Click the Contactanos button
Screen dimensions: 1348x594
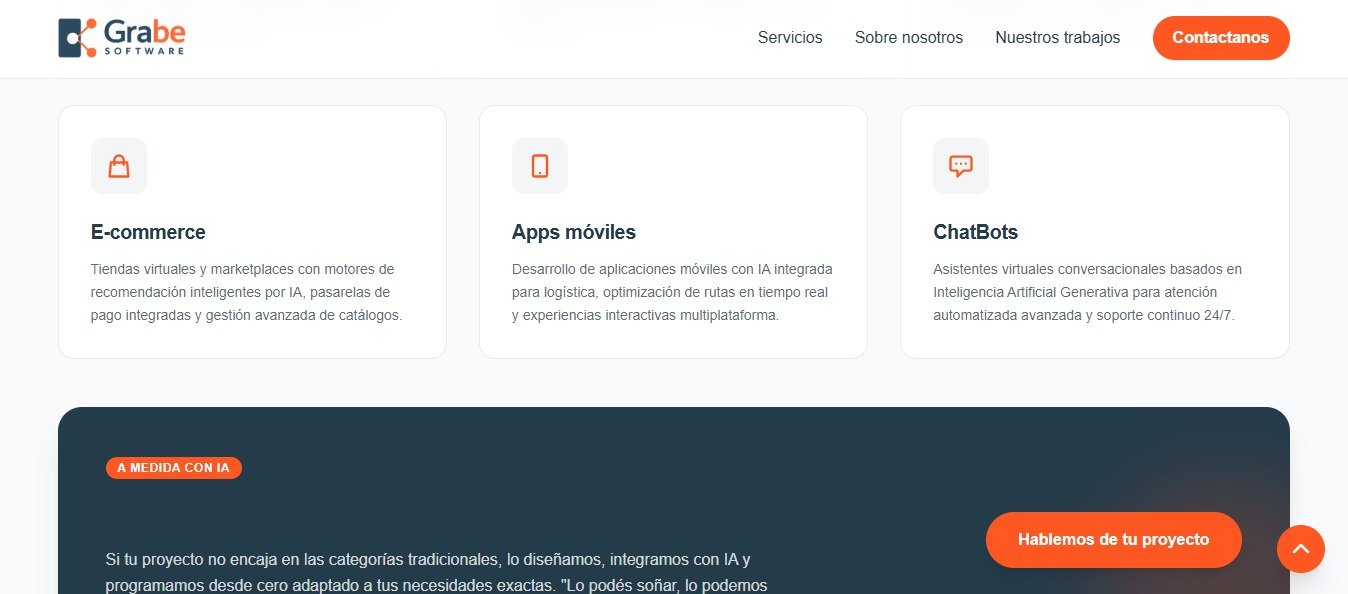(x=1221, y=38)
